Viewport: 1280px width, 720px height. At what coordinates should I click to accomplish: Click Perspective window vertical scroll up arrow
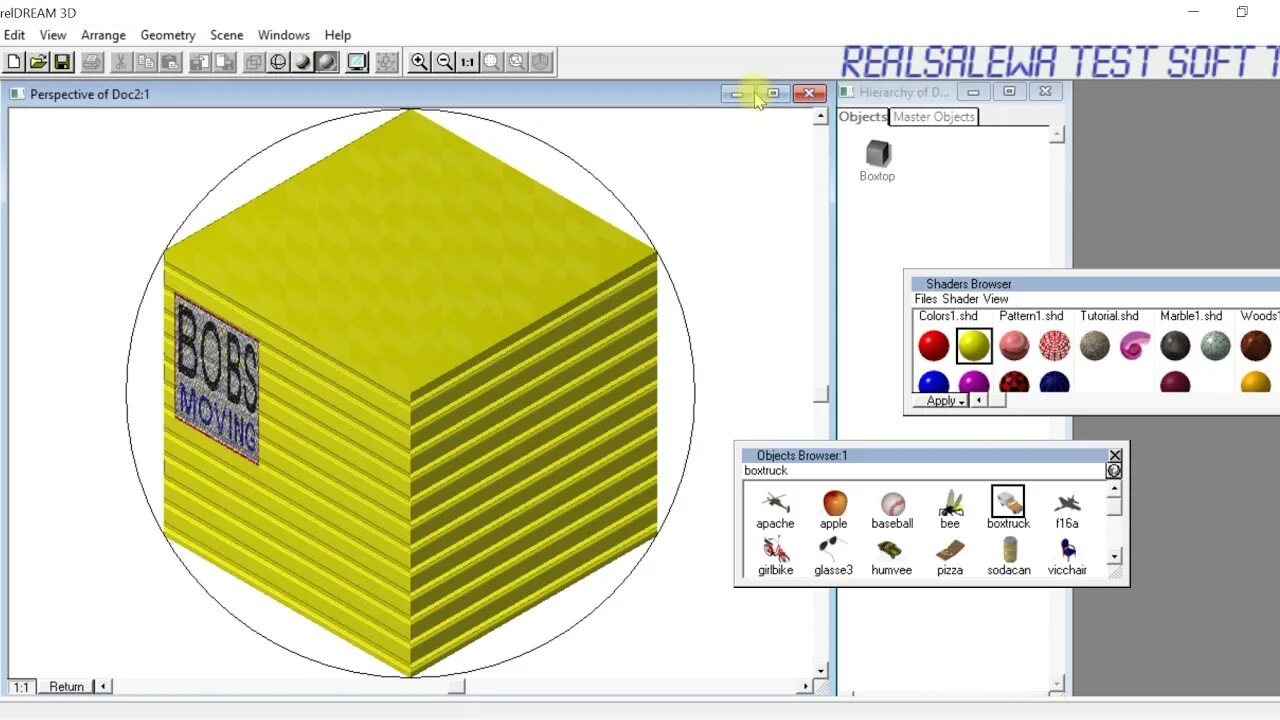tap(821, 116)
